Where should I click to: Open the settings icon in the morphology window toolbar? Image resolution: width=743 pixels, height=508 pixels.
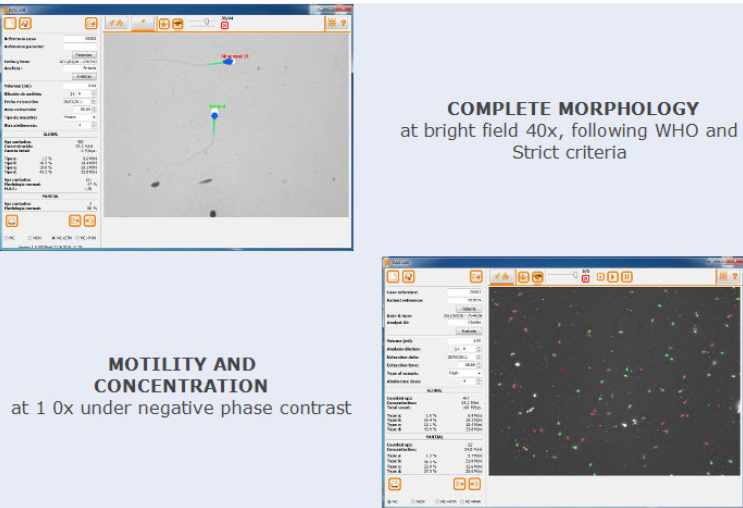pyautogui.click(x=330, y=22)
